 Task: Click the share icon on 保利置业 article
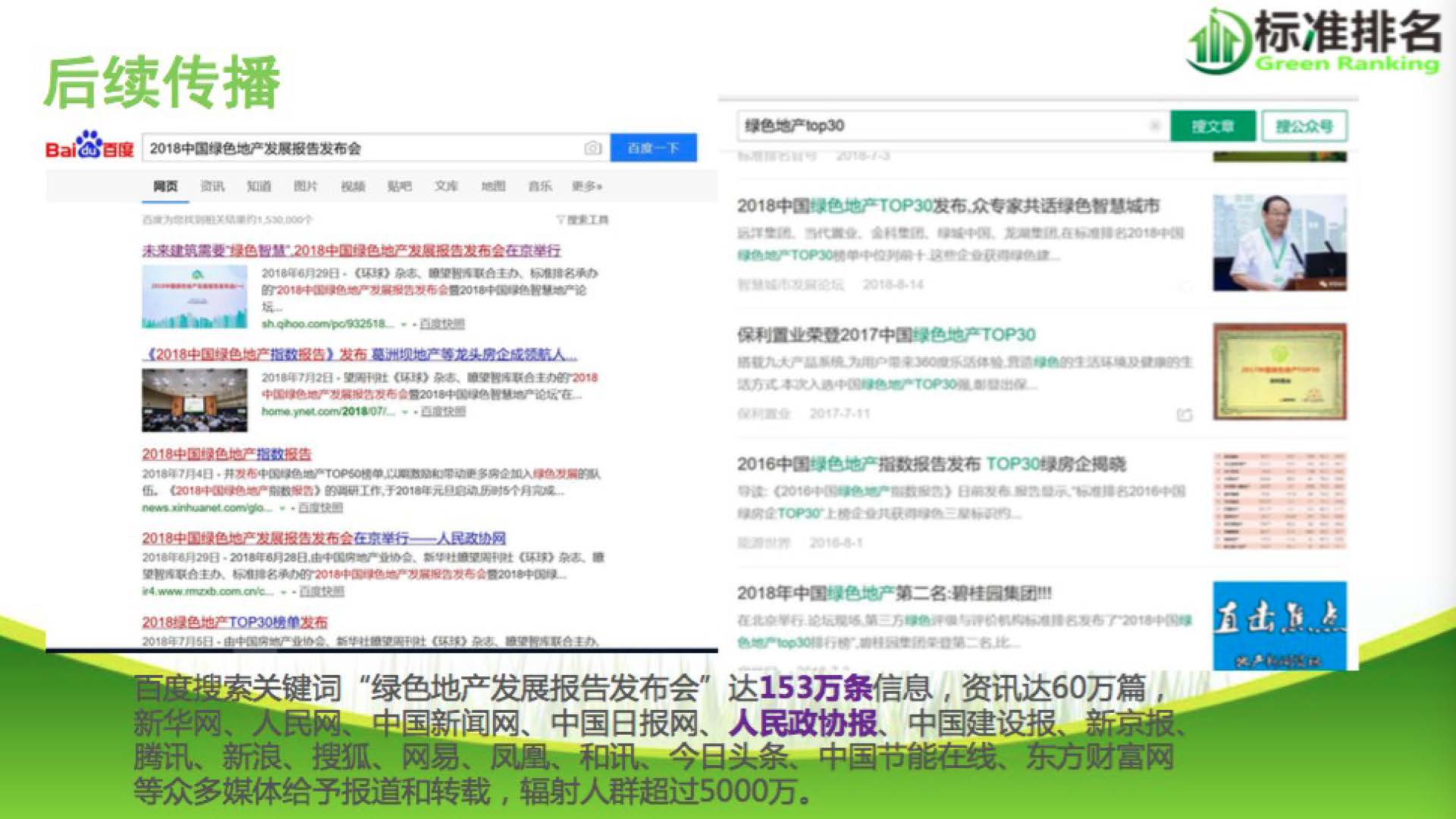(1185, 415)
